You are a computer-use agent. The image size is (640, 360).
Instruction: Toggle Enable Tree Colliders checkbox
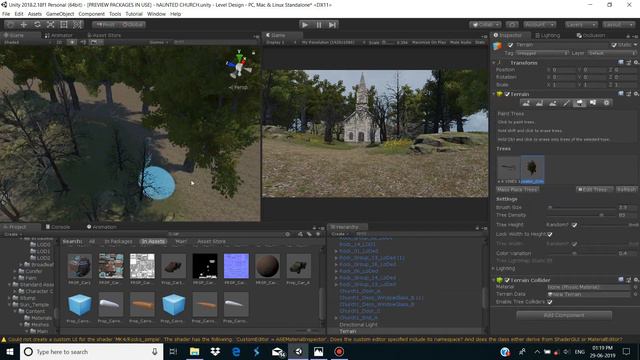pos(550,302)
